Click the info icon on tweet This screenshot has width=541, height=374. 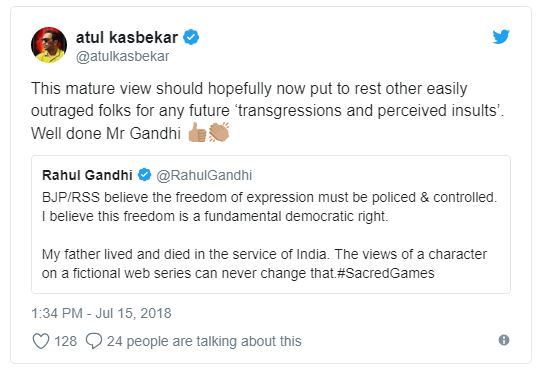point(504,340)
